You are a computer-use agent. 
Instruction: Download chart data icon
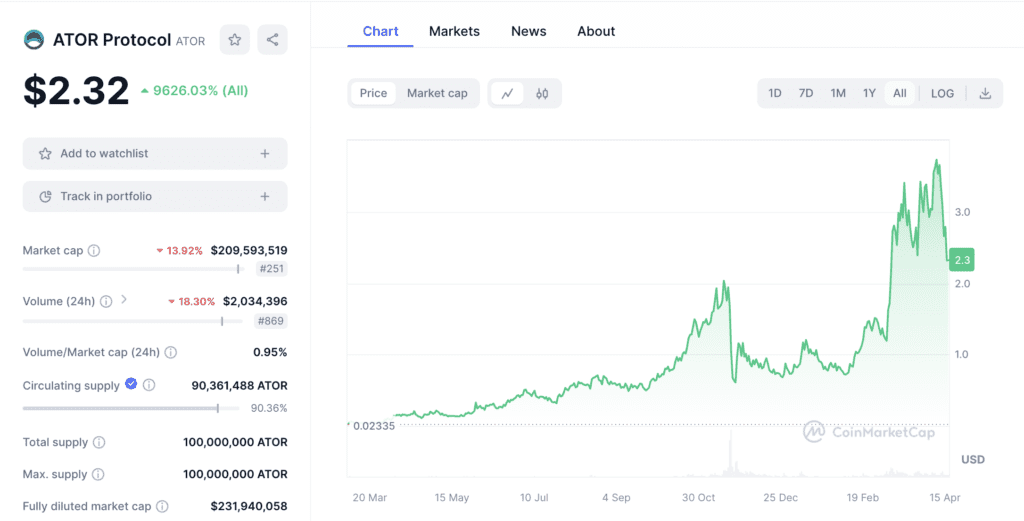pyautogui.click(x=985, y=93)
